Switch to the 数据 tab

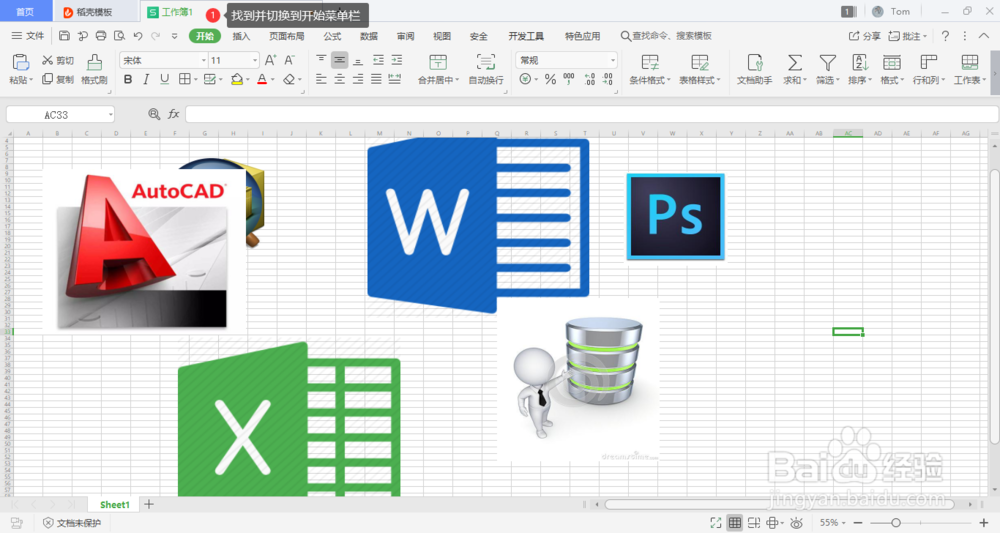pos(369,36)
